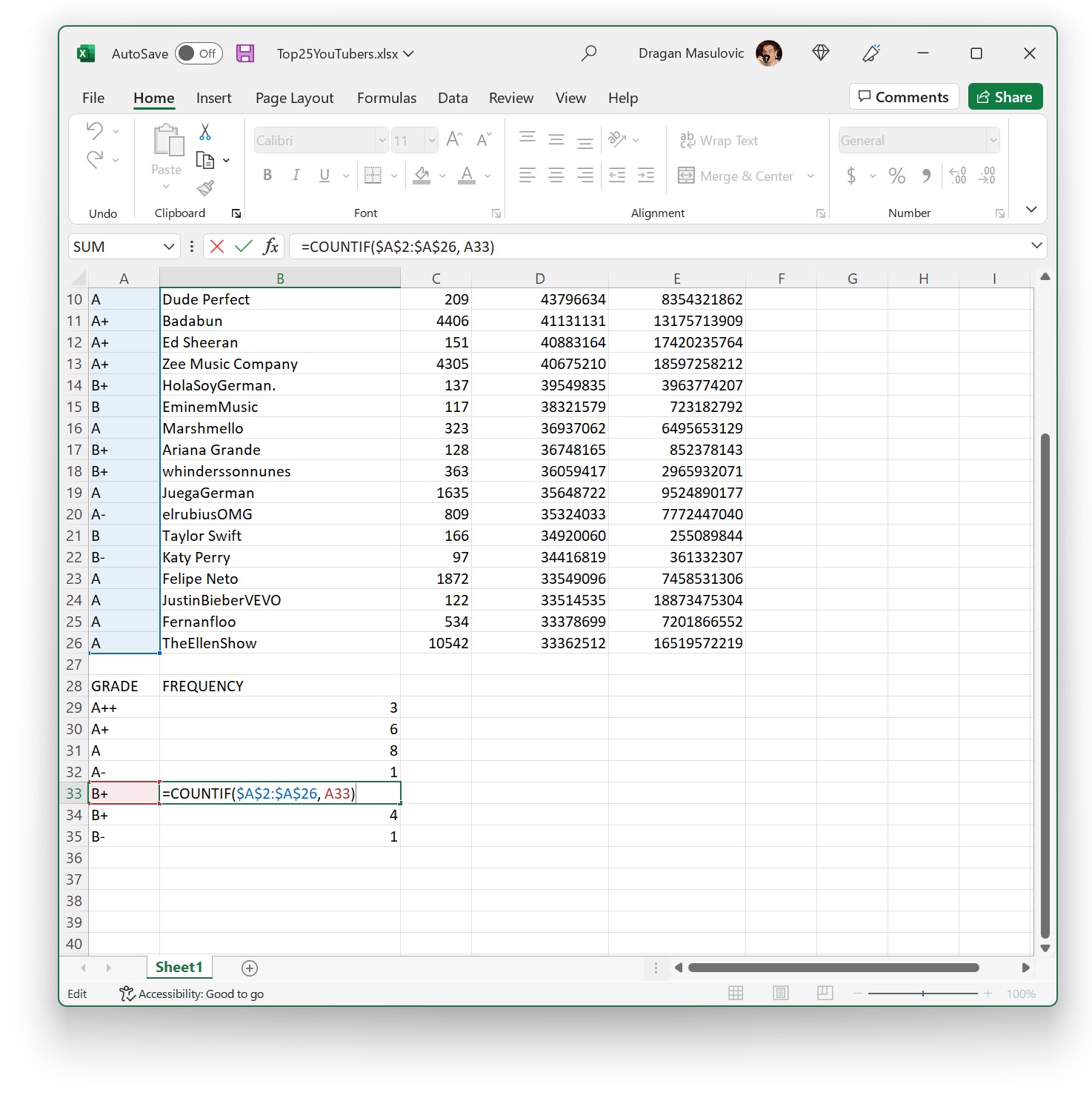The image size is (1092, 1118).
Task: Click the Redo arrow icon
Action: click(95, 159)
